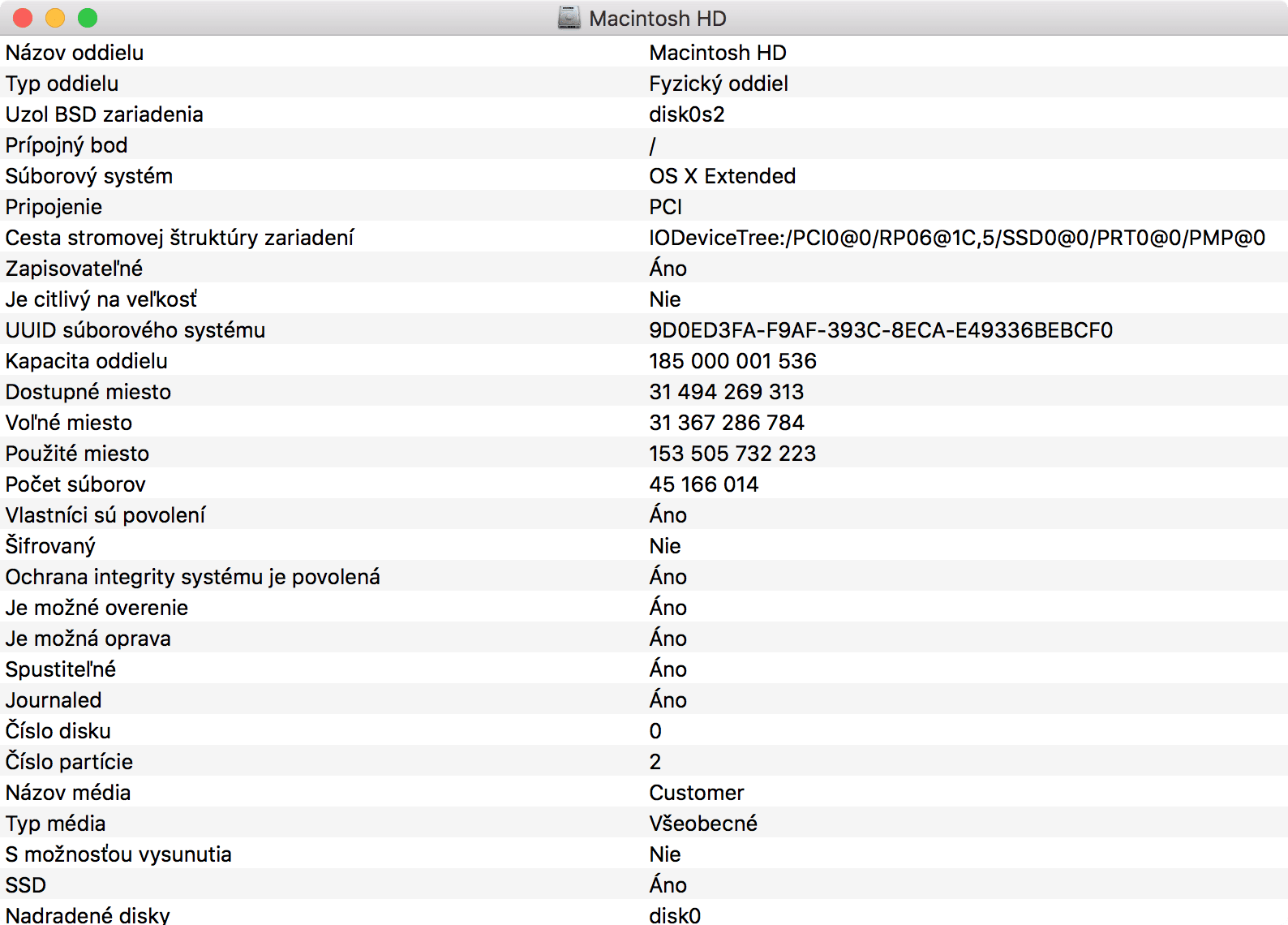Click the 'disk0s2' BSD node value
This screenshot has width=1288, height=925.
click(687, 114)
